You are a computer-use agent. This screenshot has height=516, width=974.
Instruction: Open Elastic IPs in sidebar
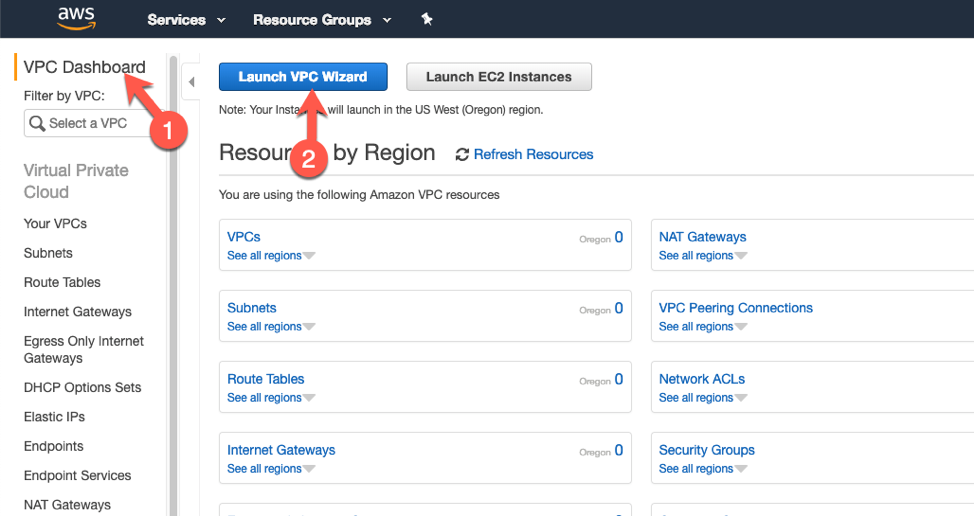click(54, 417)
